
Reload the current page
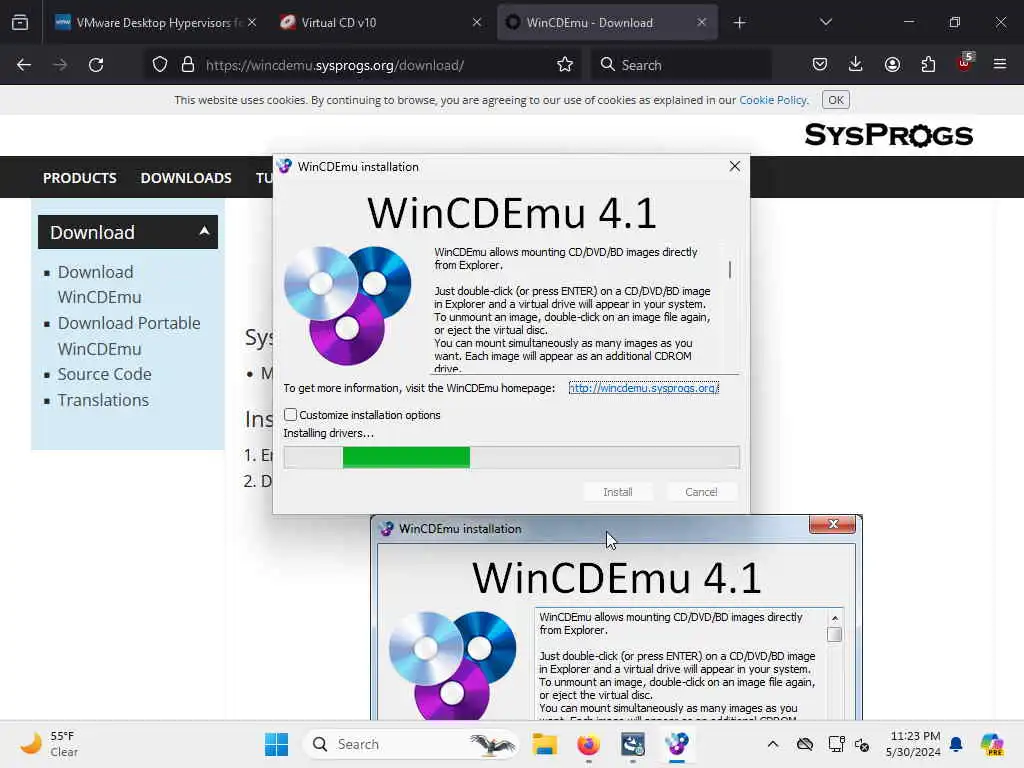click(96, 65)
